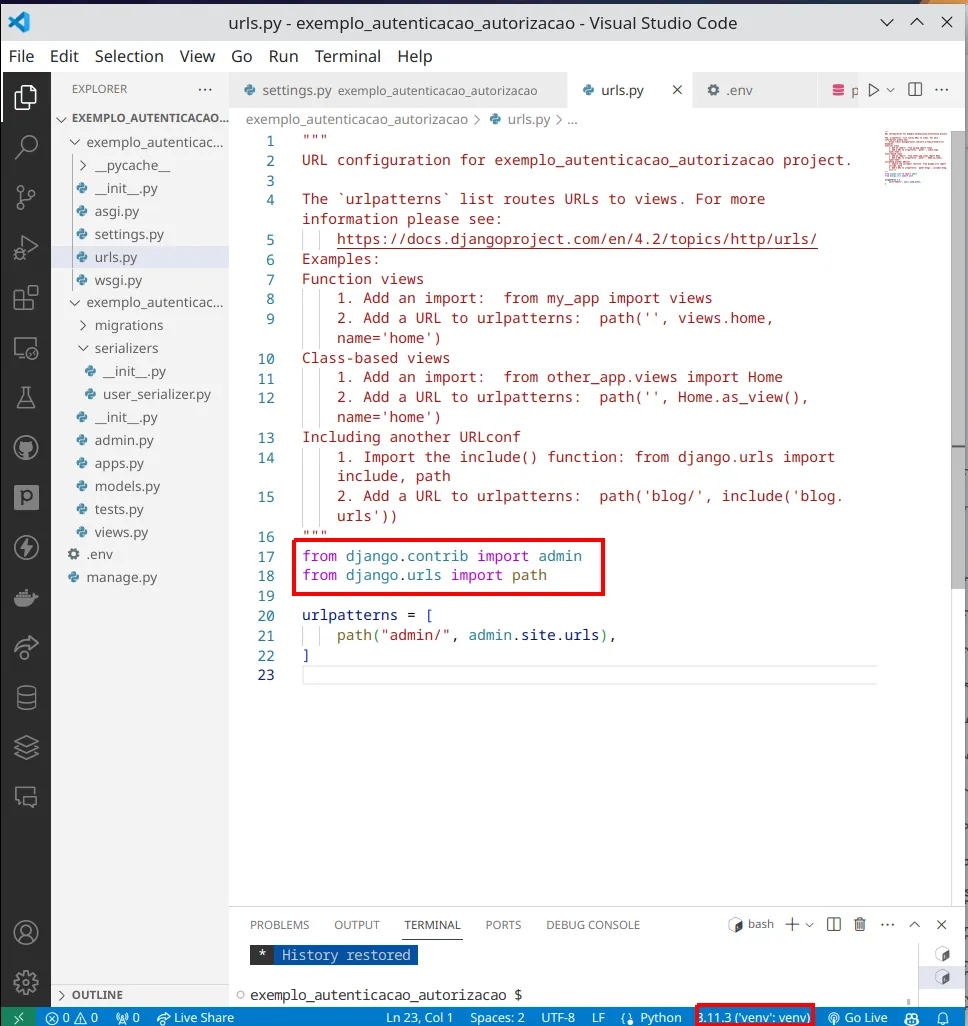
Task: Click the Copilot icon in status bar
Action: 912,1017
